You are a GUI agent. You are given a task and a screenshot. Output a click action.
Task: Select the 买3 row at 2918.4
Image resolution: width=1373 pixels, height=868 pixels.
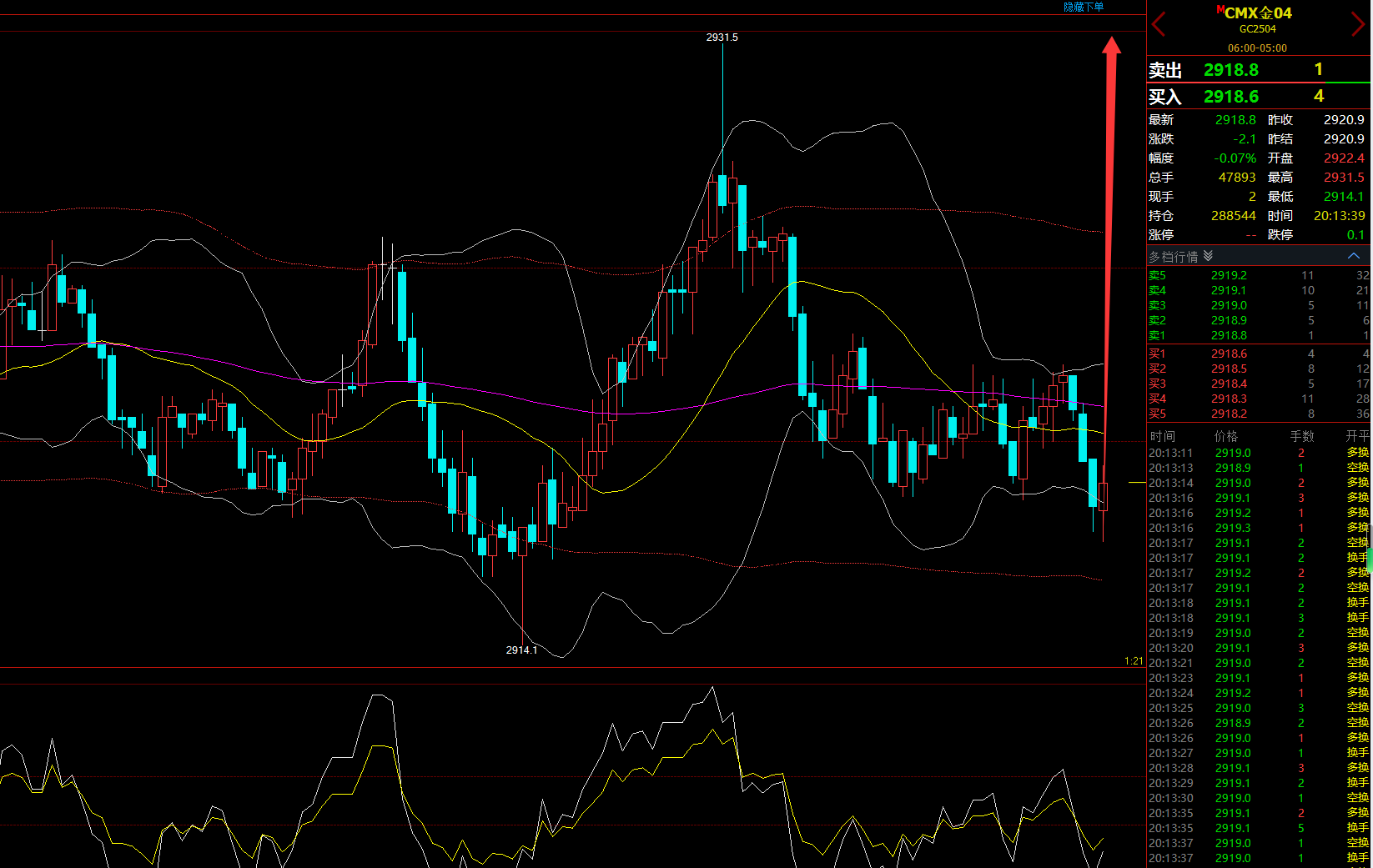(x=1259, y=384)
